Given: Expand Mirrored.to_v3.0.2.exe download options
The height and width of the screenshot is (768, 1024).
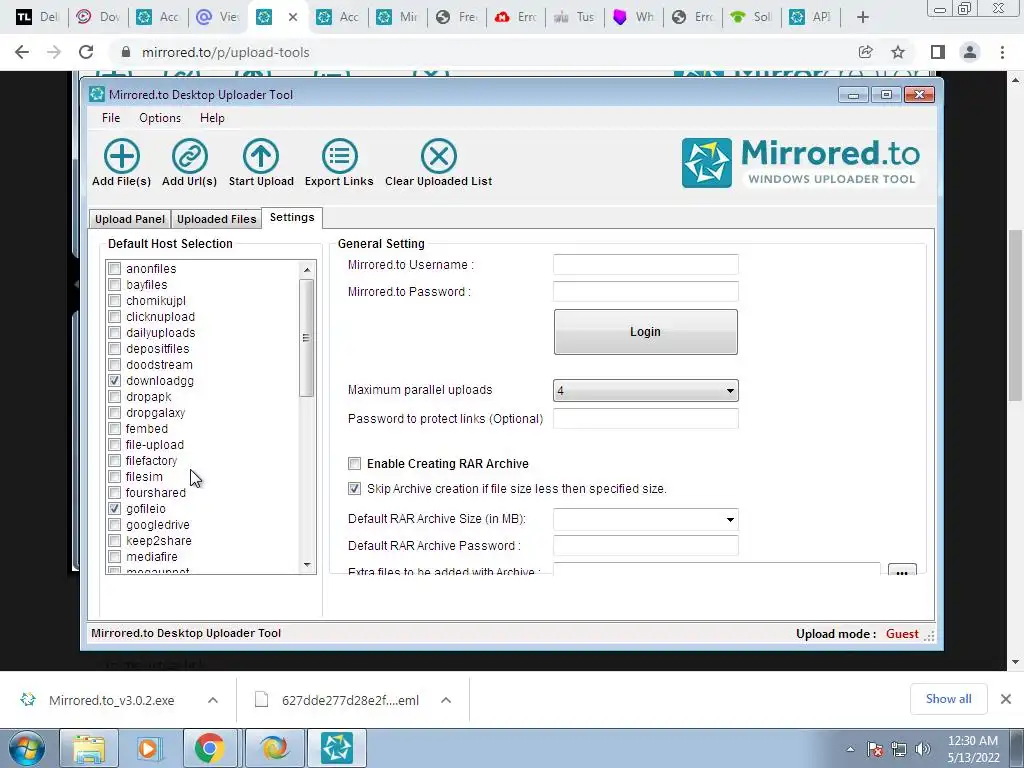Looking at the screenshot, I should point(213,700).
